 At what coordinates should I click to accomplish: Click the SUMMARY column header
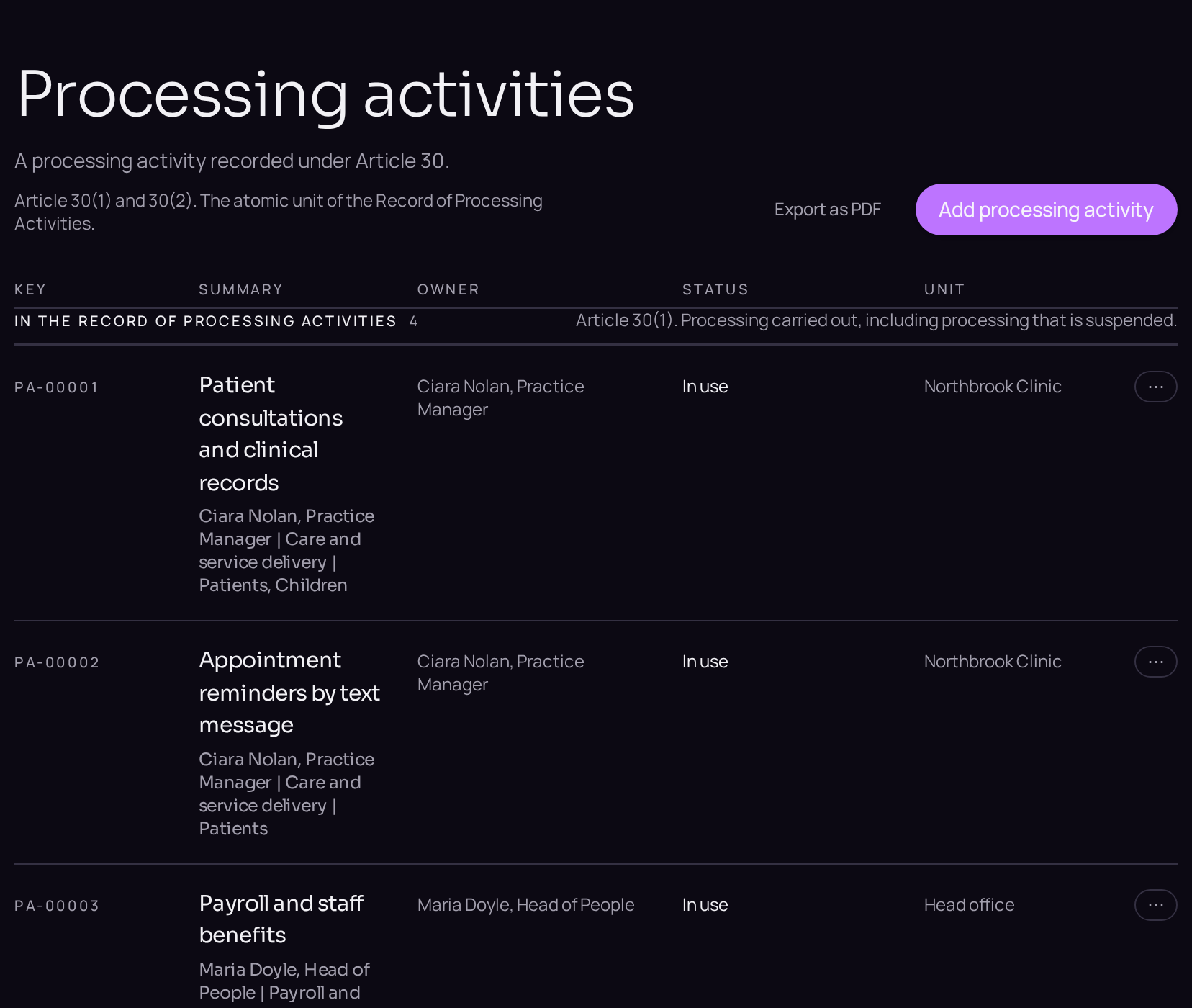coord(240,289)
